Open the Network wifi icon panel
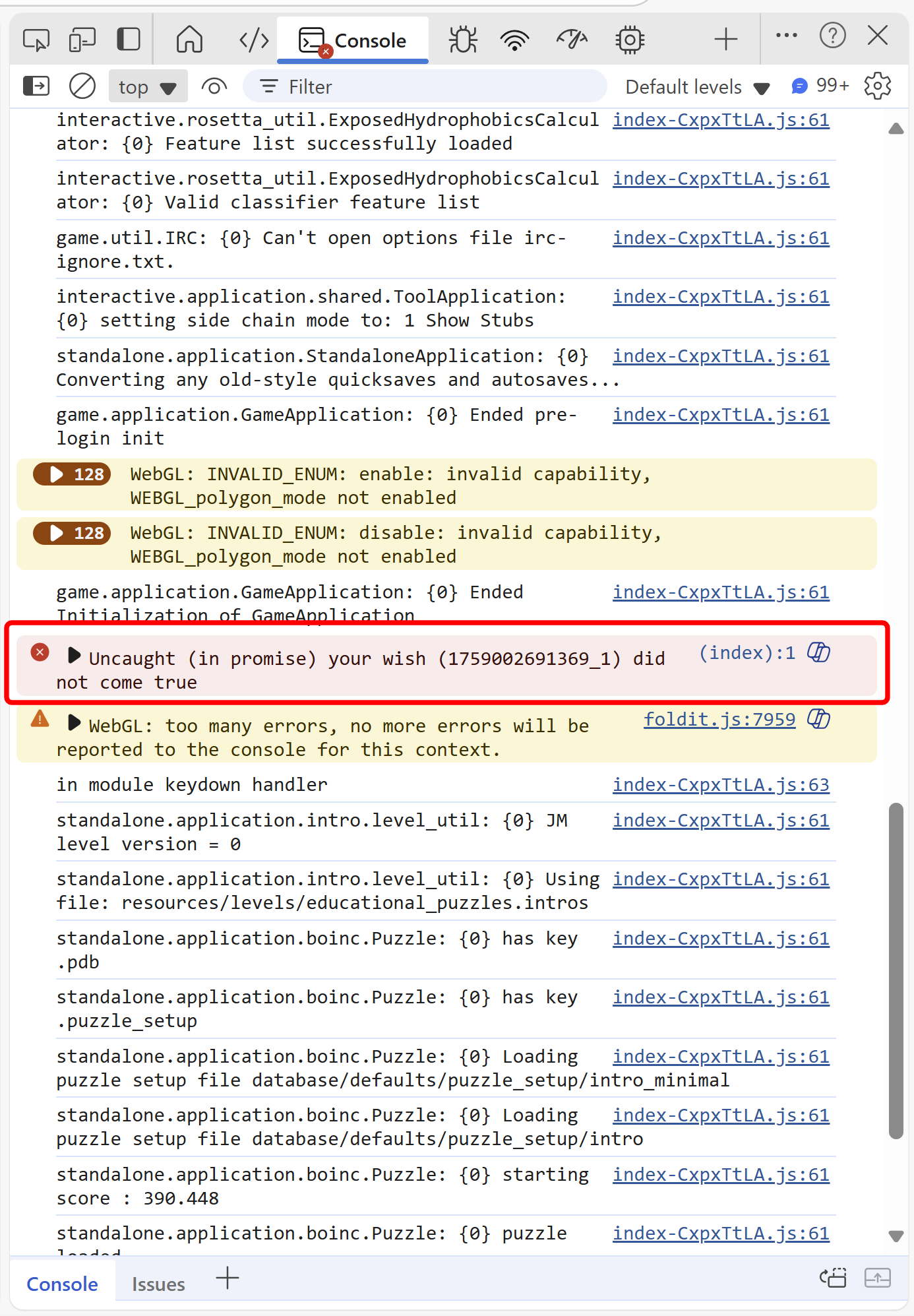This screenshot has width=914, height=1316. click(x=514, y=40)
